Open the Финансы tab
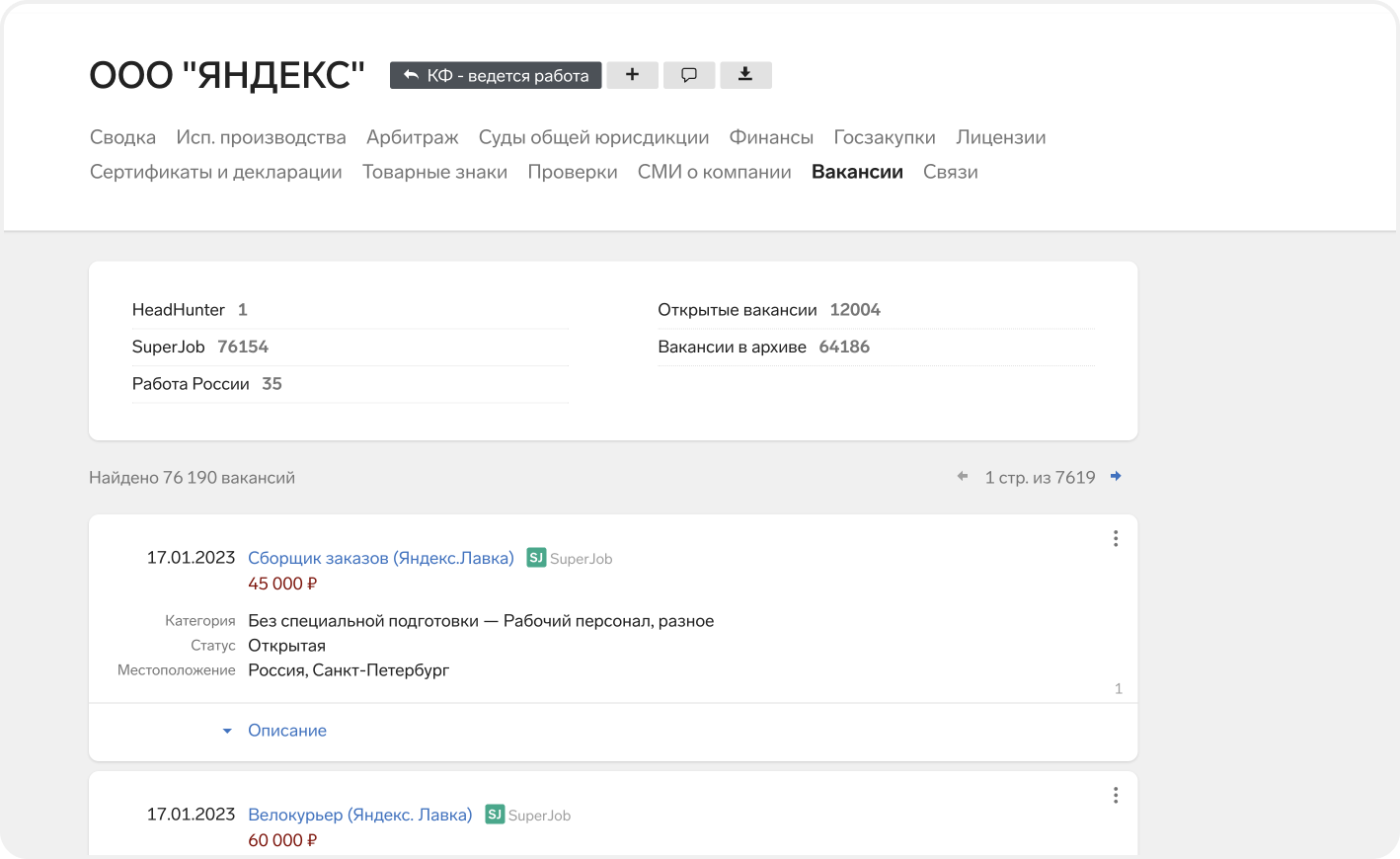The width and height of the screenshot is (1400, 859). point(771,137)
